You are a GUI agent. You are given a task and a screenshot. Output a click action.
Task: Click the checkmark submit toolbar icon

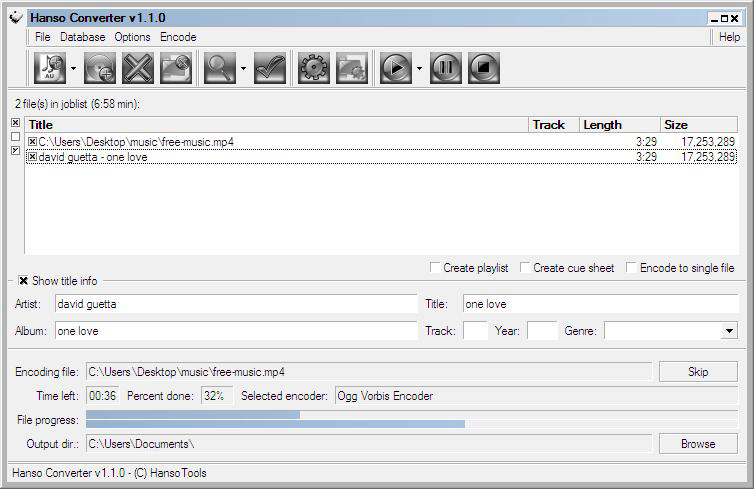tap(270, 68)
